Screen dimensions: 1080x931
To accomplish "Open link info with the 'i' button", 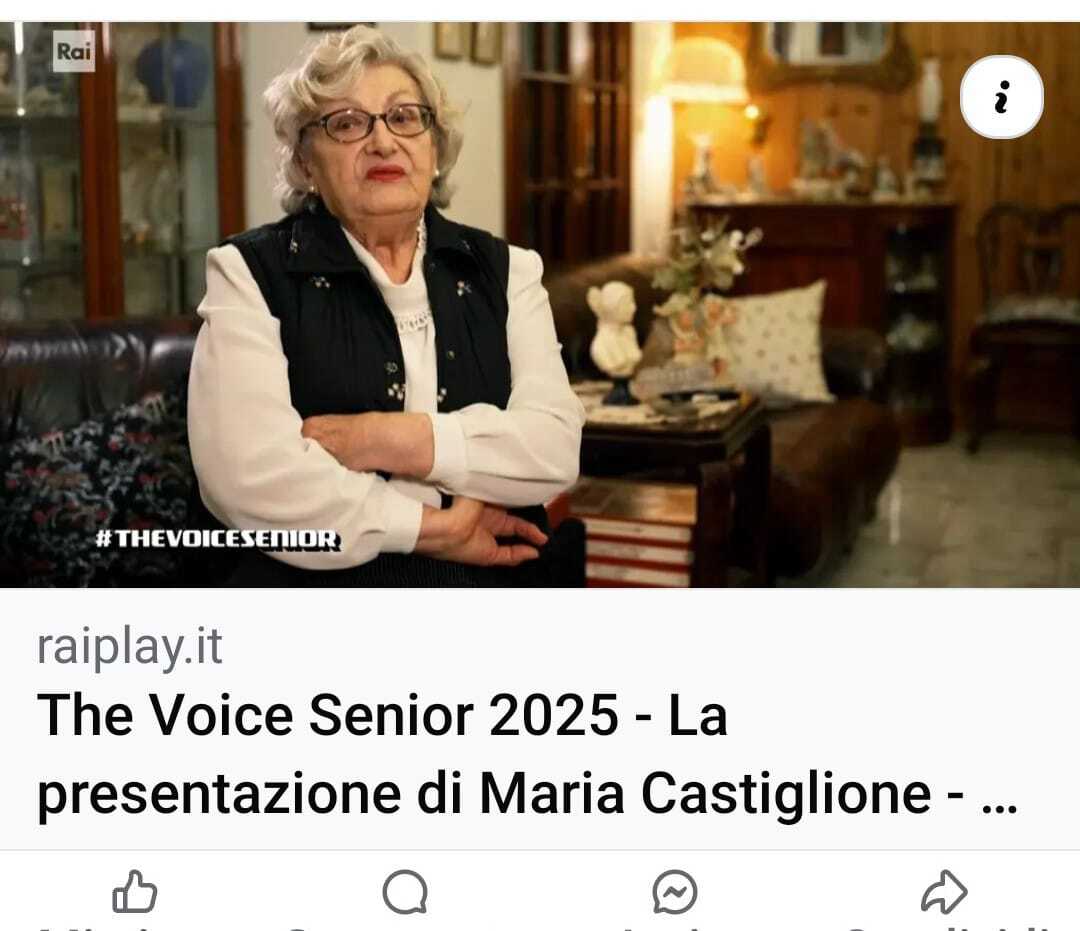I will point(1002,97).
